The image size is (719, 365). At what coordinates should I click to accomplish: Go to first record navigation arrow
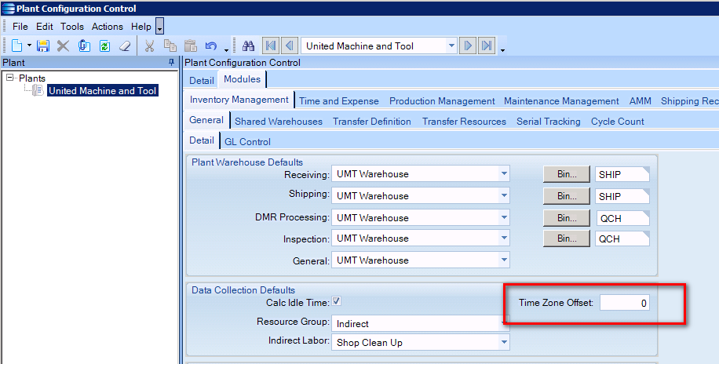[x=271, y=46]
